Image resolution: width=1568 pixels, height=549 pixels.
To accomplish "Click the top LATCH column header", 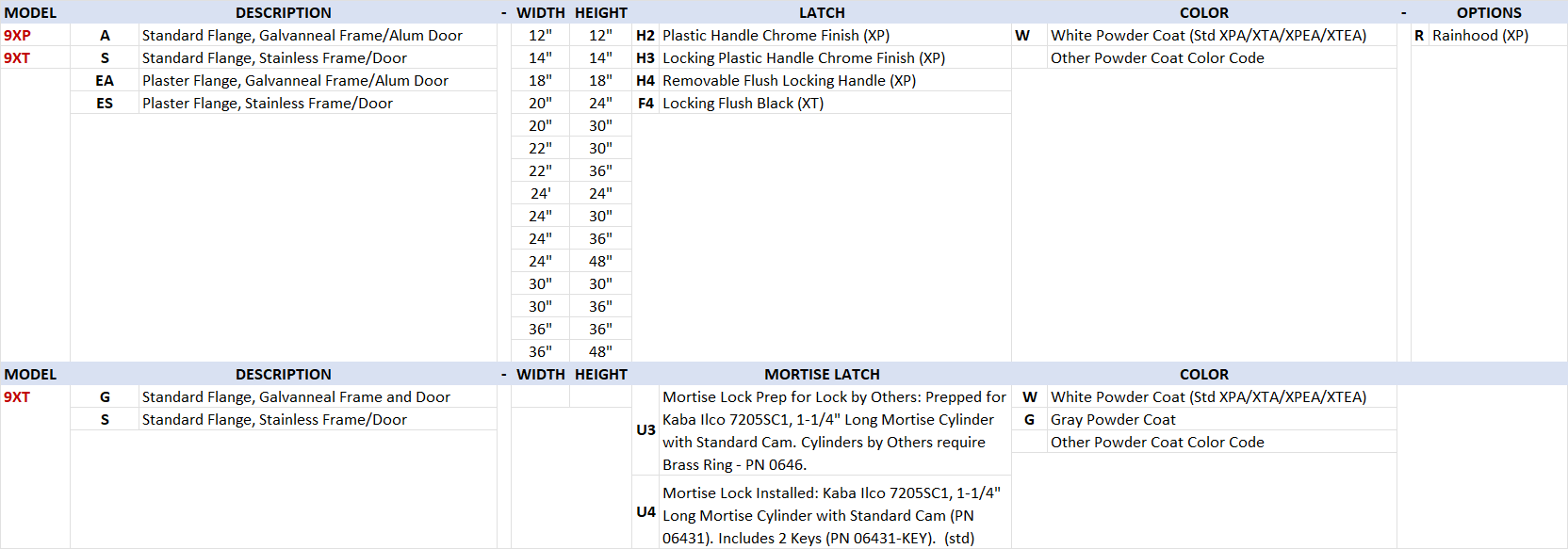I will point(822,13).
